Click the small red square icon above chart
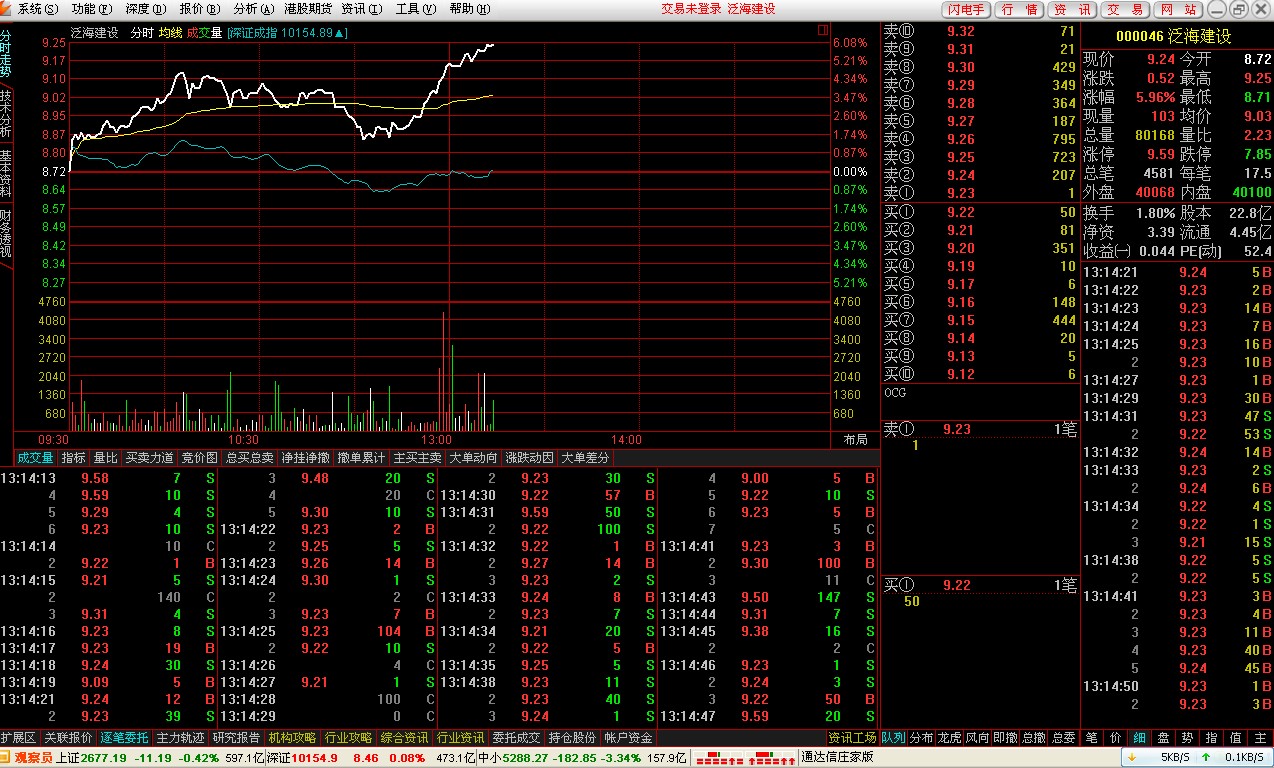This screenshot has height=768, width=1274. point(822,30)
